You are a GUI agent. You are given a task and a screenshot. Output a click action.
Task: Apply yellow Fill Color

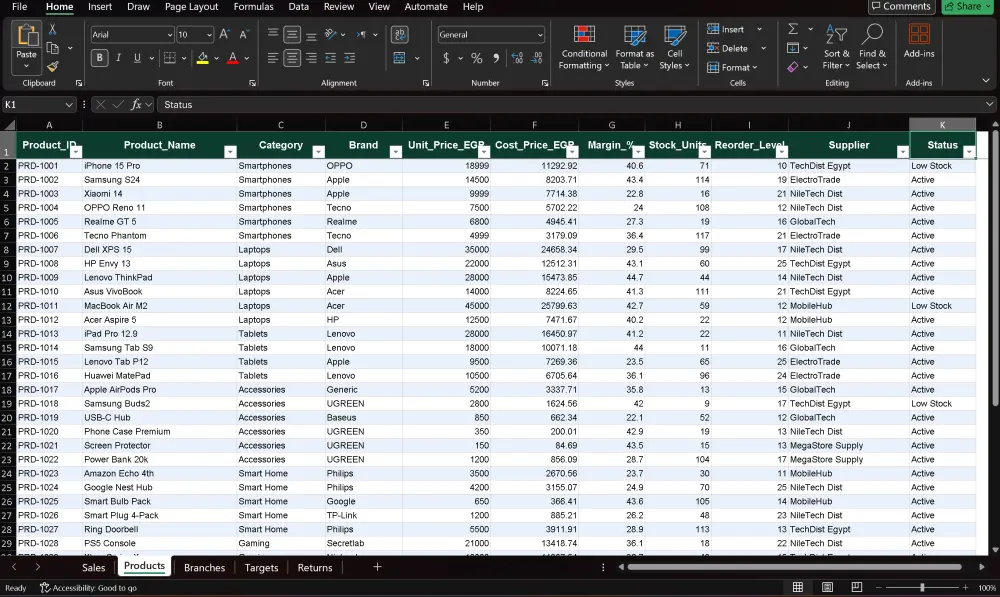pos(202,58)
